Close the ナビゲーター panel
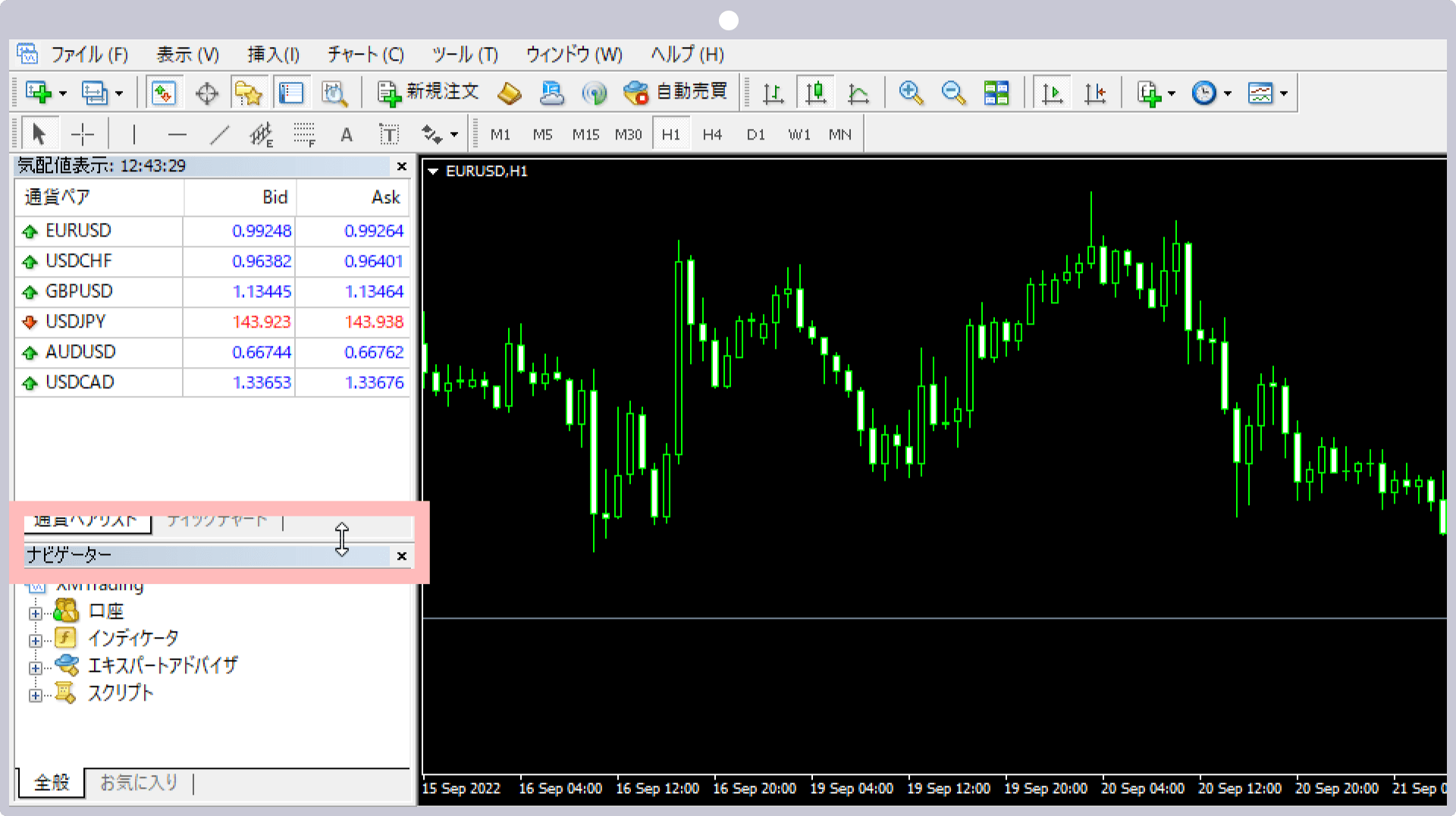This screenshot has height=816, width=1456. point(402,556)
